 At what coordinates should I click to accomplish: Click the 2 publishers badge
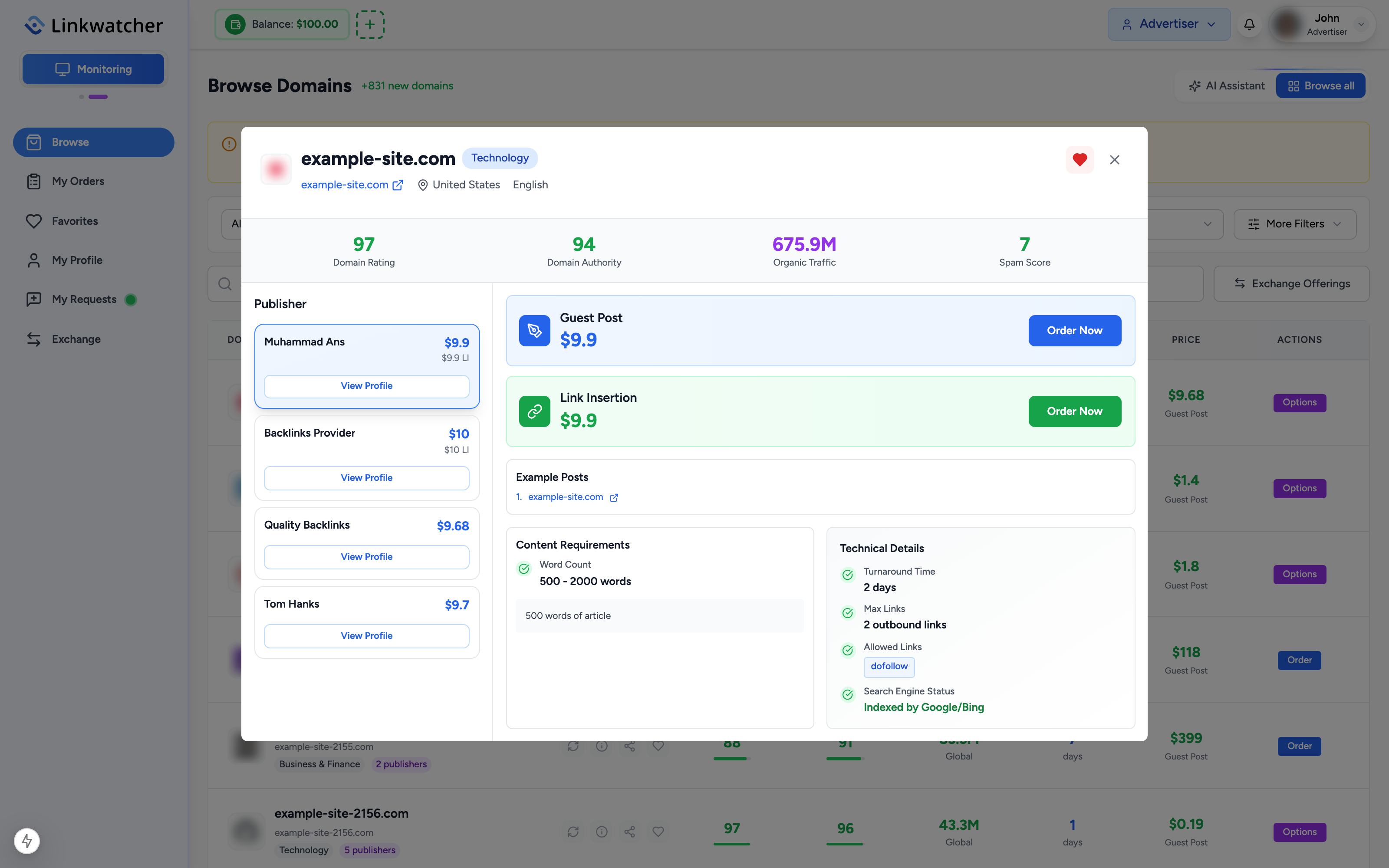(x=401, y=765)
